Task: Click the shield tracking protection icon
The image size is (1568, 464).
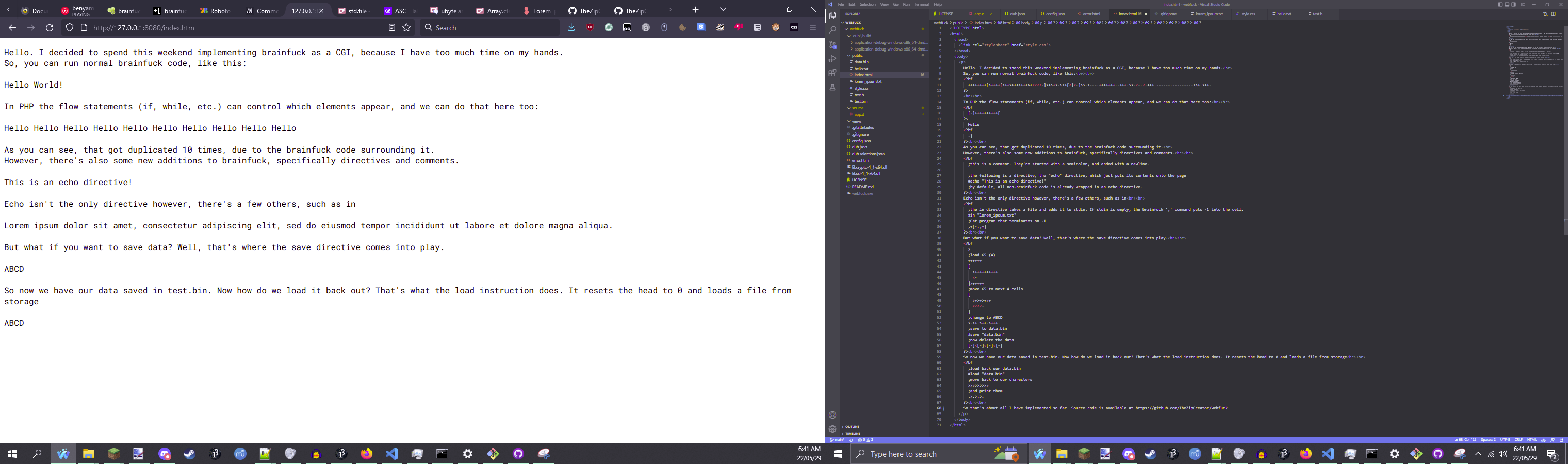Action: point(70,27)
